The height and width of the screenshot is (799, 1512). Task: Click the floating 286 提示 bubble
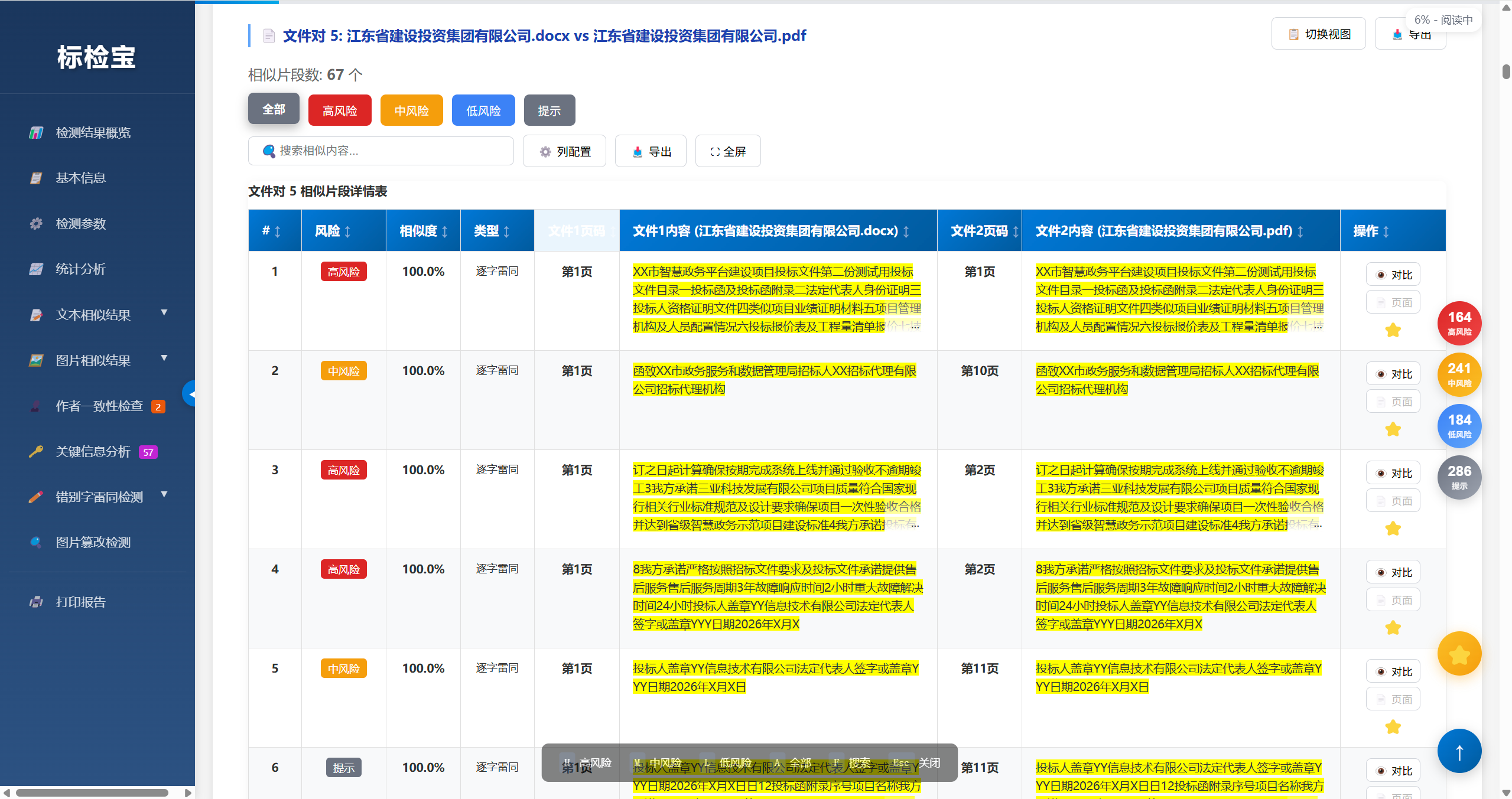point(1459,477)
